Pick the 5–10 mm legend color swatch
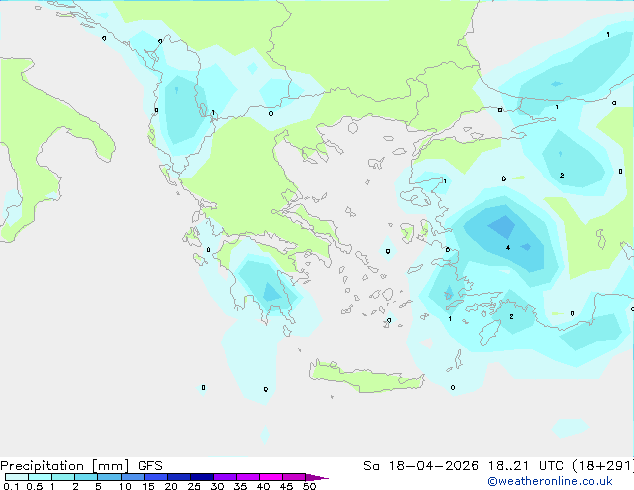 pyautogui.click(x=109, y=477)
